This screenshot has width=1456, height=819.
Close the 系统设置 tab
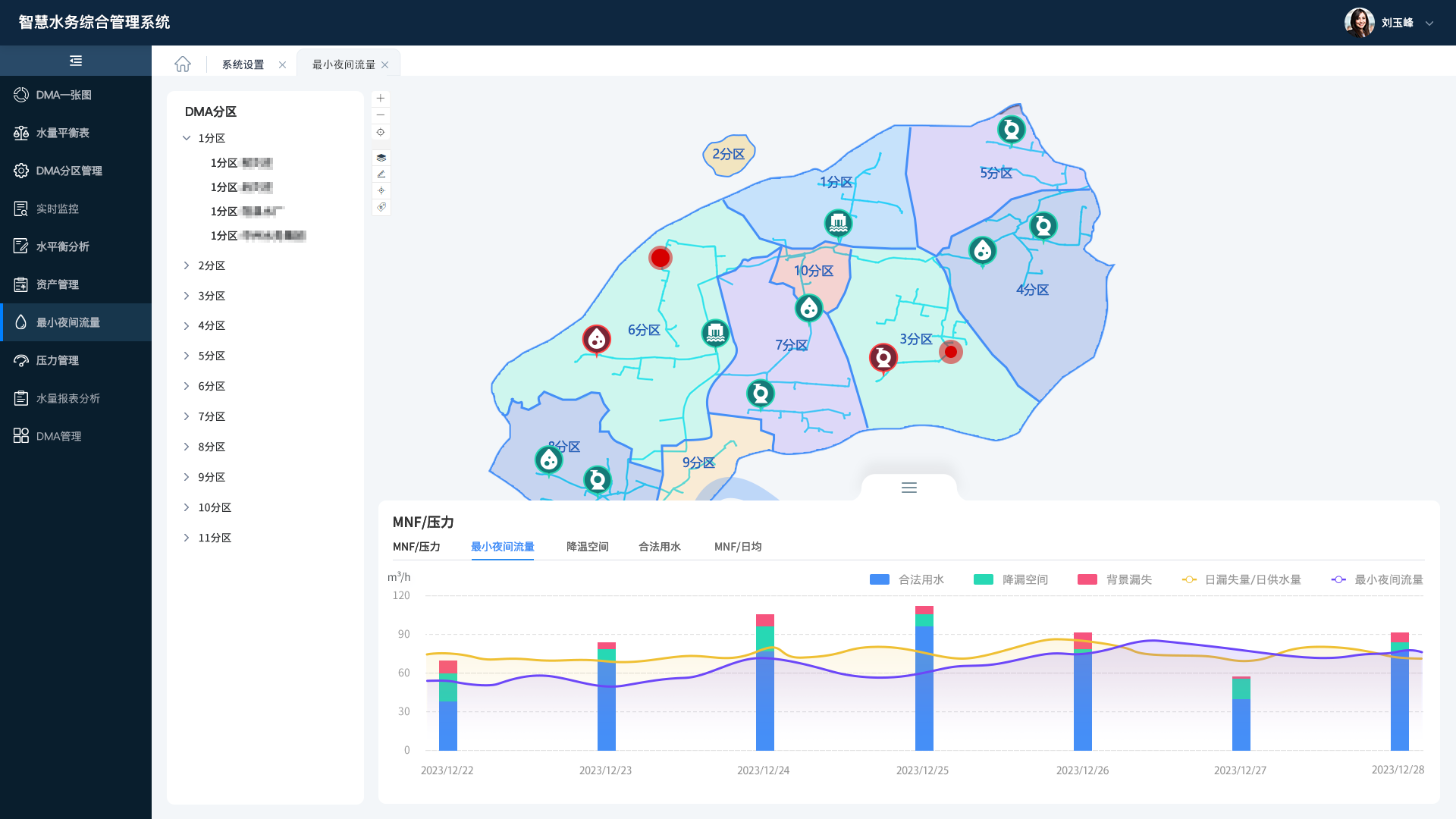tap(283, 64)
